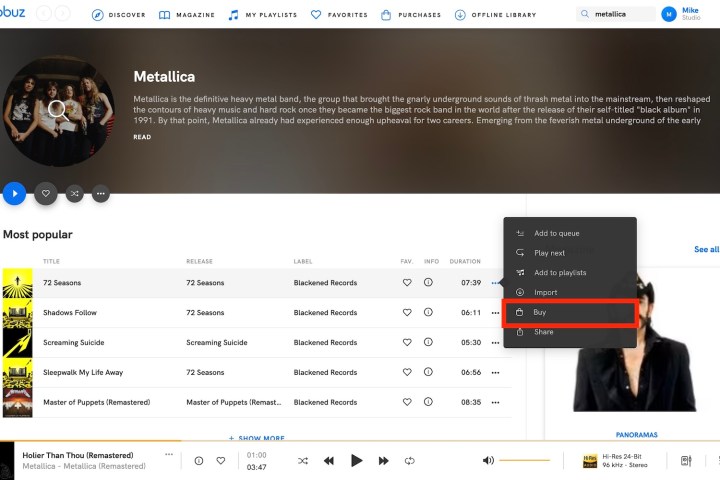The width and height of the screenshot is (720, 480).
Task: Click Read to expand the artist bio
Action: pos(142,137)
